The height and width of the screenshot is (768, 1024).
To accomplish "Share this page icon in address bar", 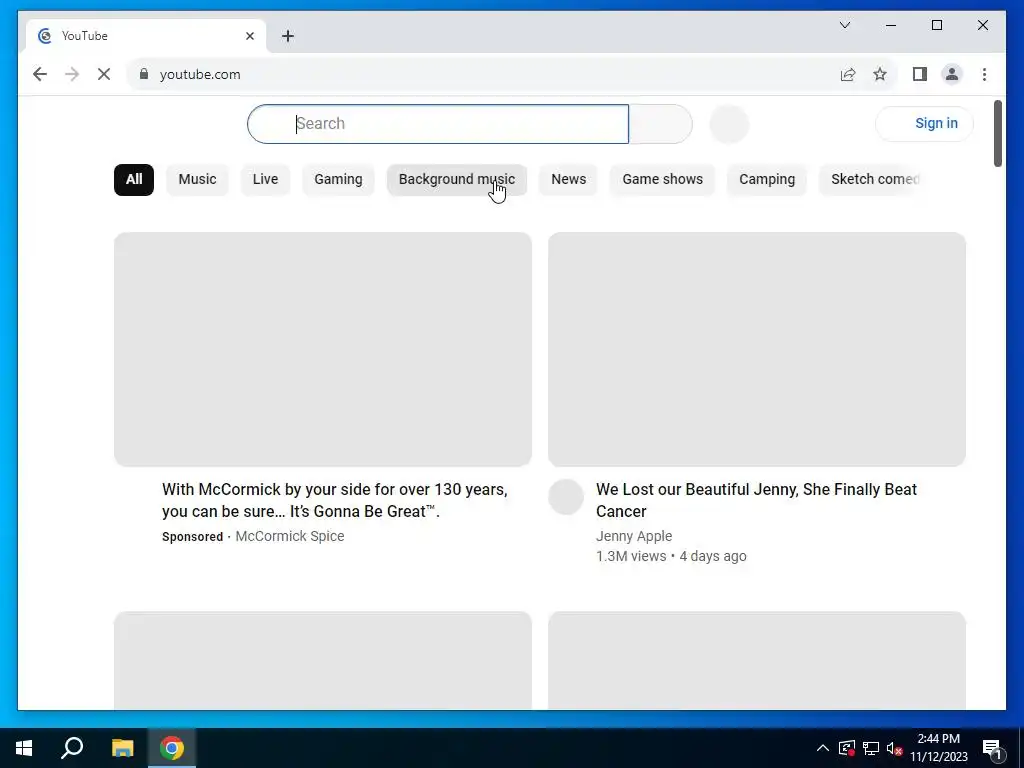I will click(x=848, y=74).
